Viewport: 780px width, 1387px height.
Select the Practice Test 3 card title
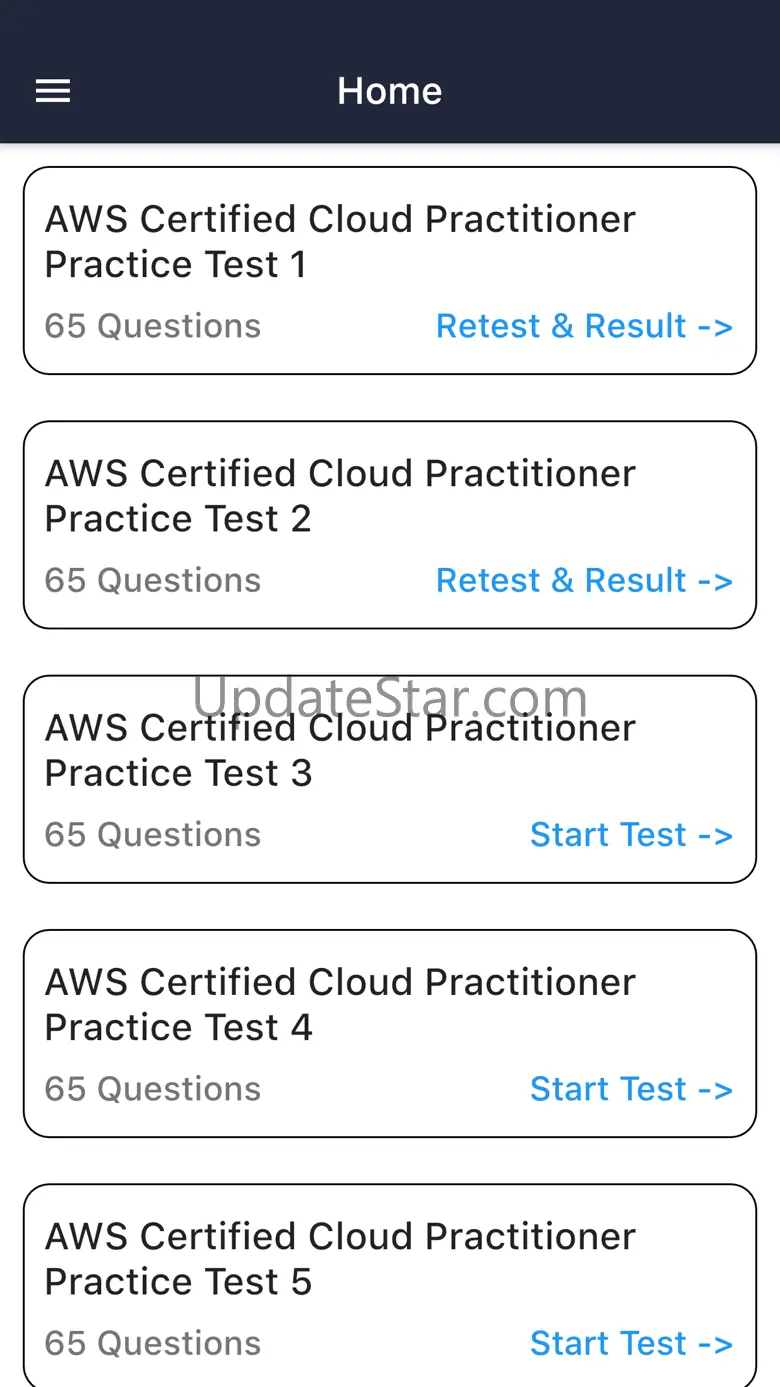[340, 752]
